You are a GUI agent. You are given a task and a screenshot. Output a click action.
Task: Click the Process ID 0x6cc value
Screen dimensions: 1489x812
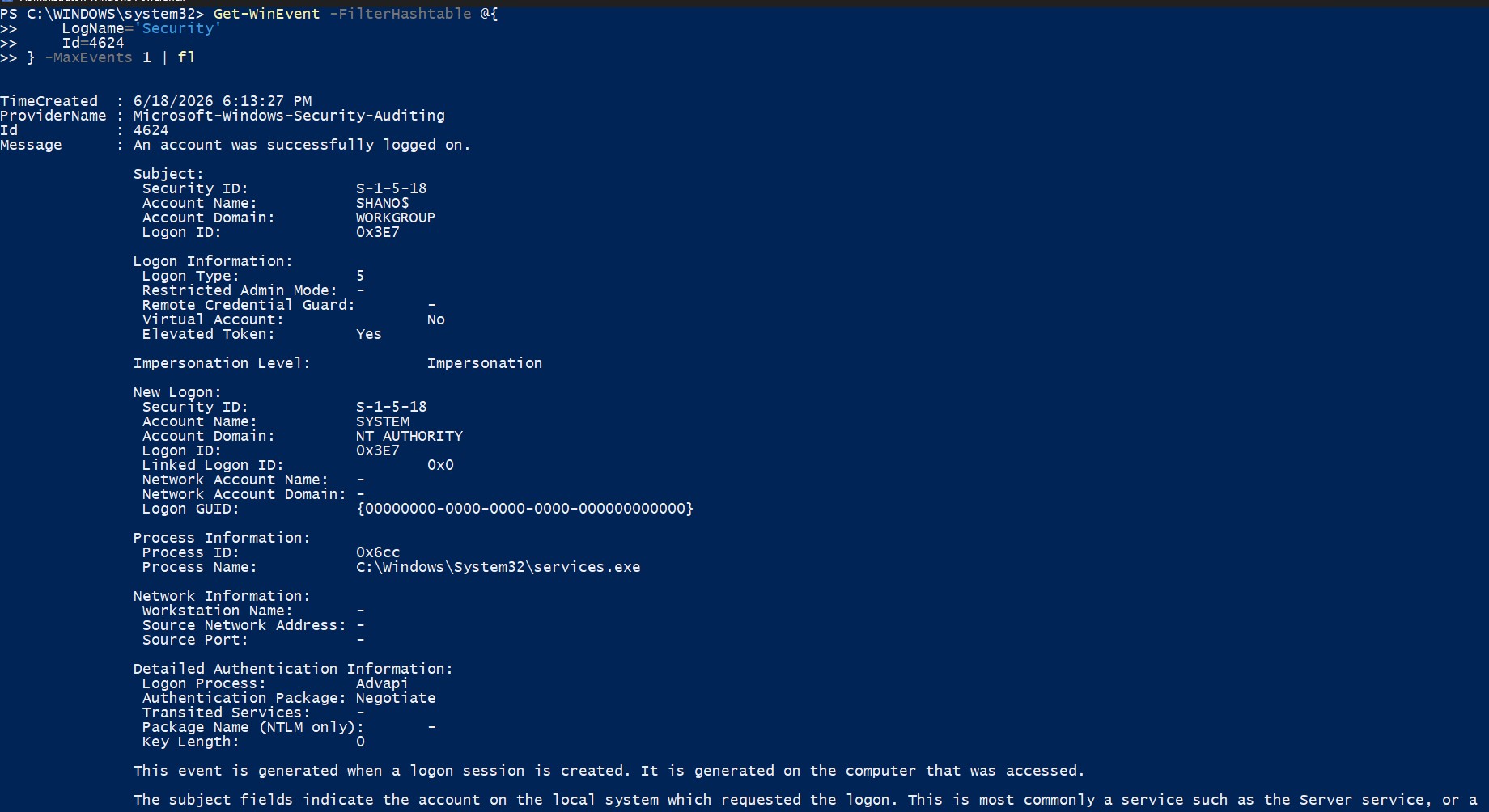378,552
